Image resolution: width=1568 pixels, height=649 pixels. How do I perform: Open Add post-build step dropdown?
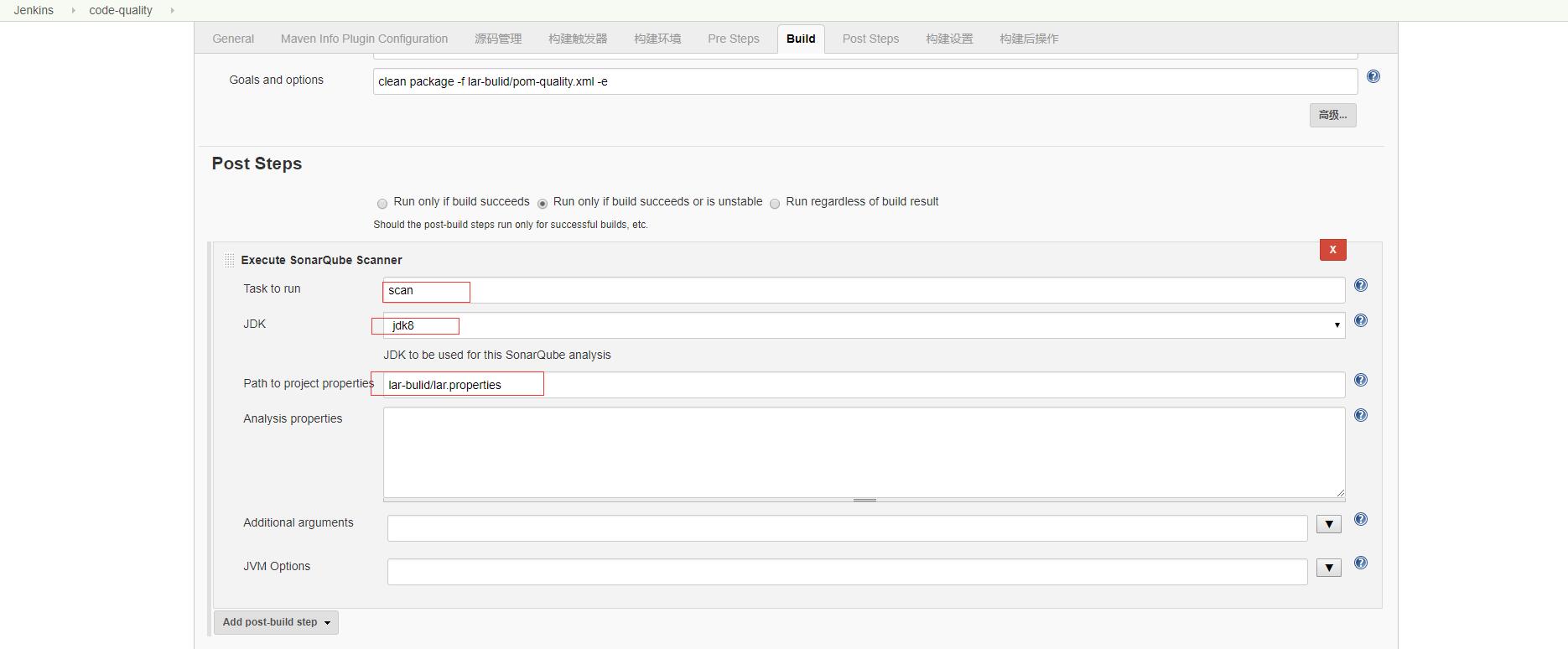(276, 622)
